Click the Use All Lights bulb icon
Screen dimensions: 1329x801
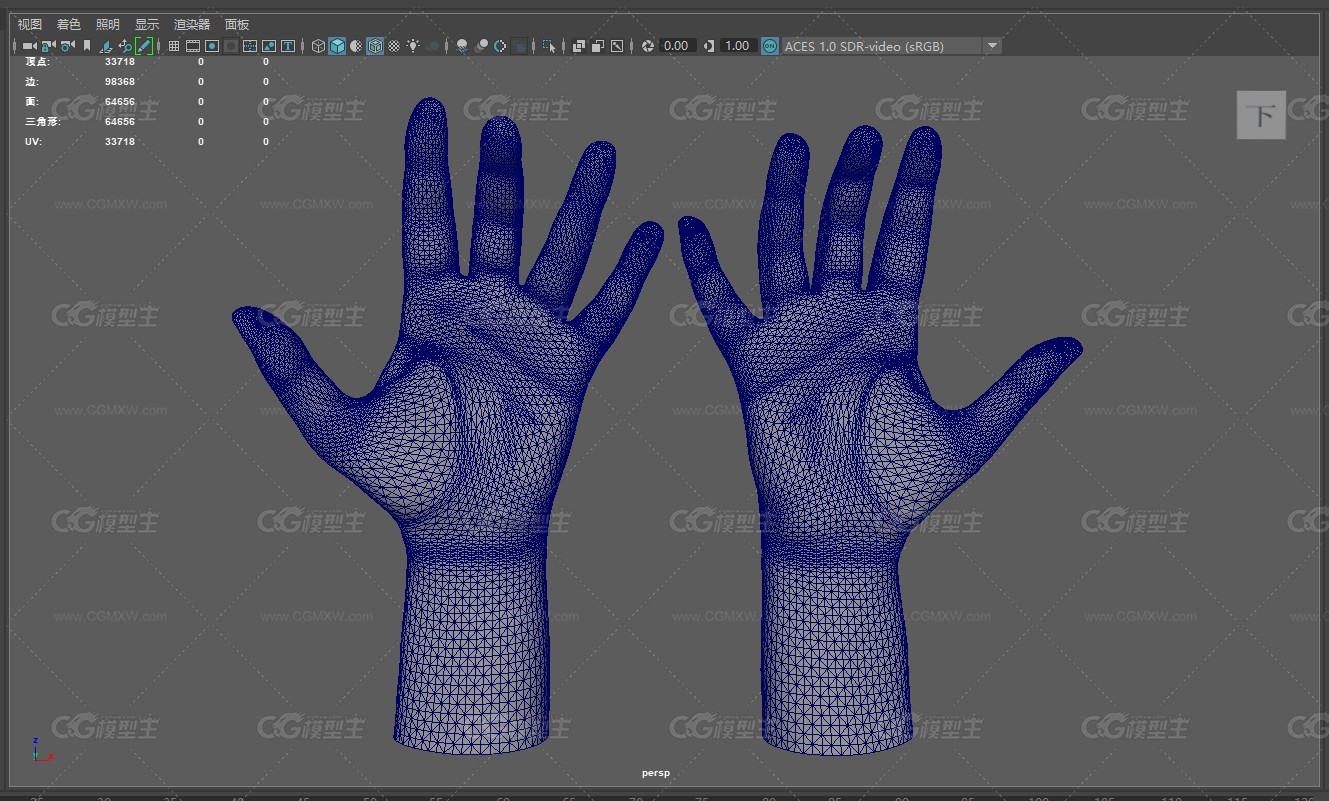click(x=413, y=46)
